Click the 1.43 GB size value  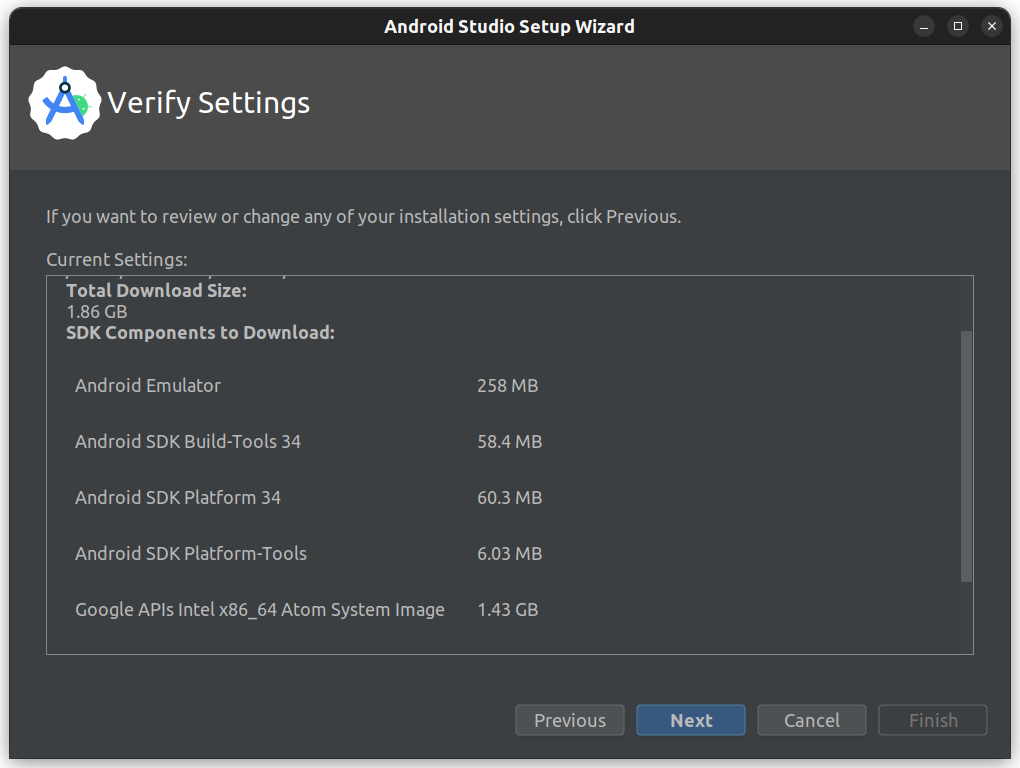[507, 609]
